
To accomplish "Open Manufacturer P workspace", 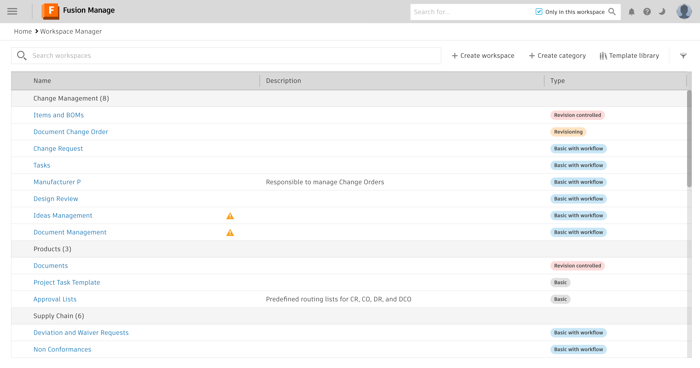I will (57, 182).
